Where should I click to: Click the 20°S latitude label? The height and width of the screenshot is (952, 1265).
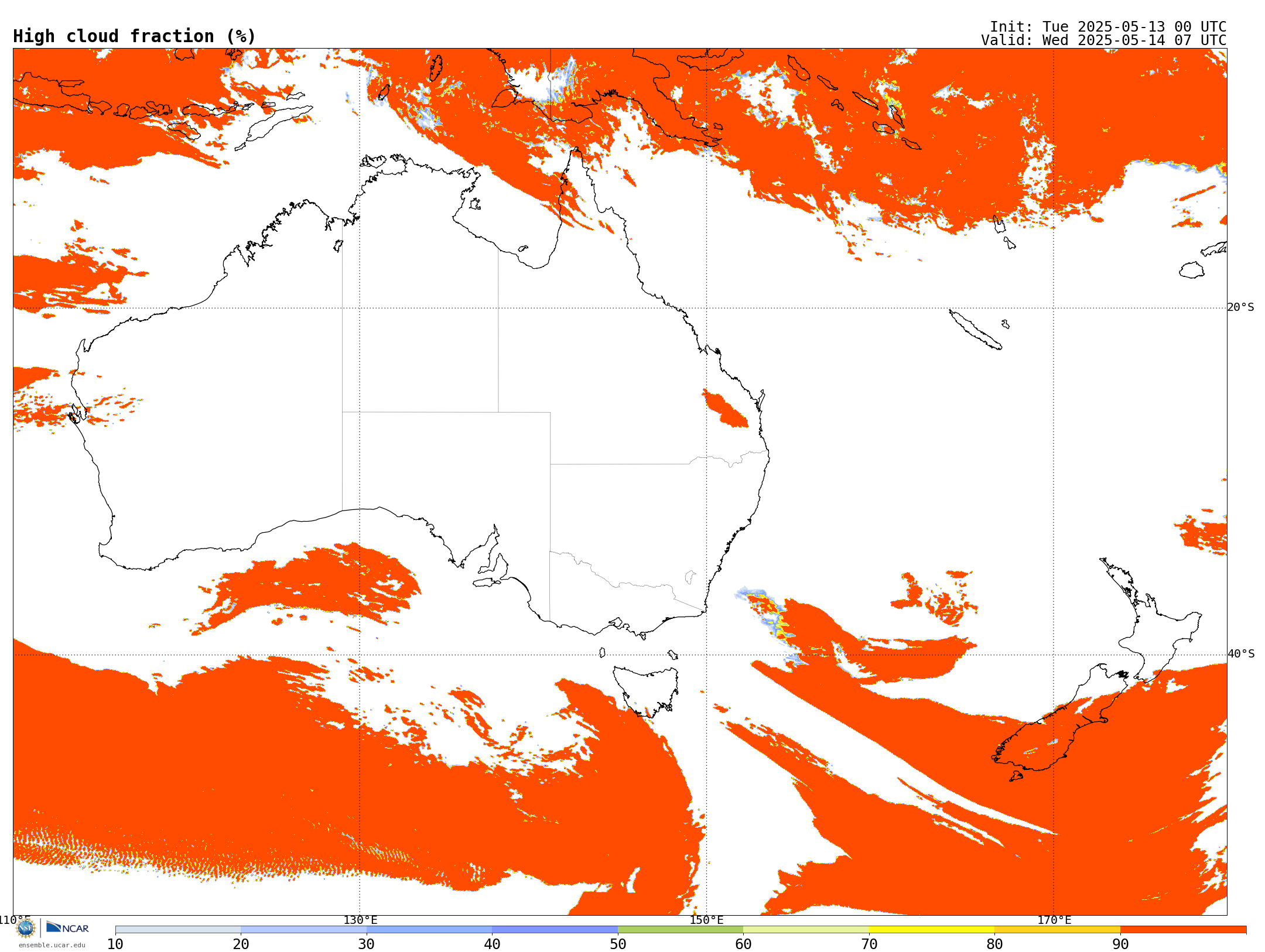1241,307
